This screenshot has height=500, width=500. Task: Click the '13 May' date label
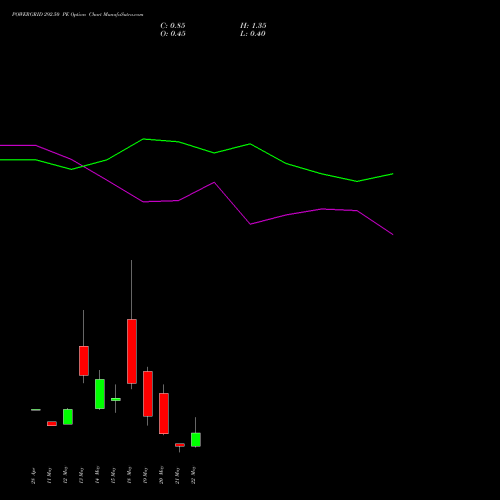tap(81, 475)
